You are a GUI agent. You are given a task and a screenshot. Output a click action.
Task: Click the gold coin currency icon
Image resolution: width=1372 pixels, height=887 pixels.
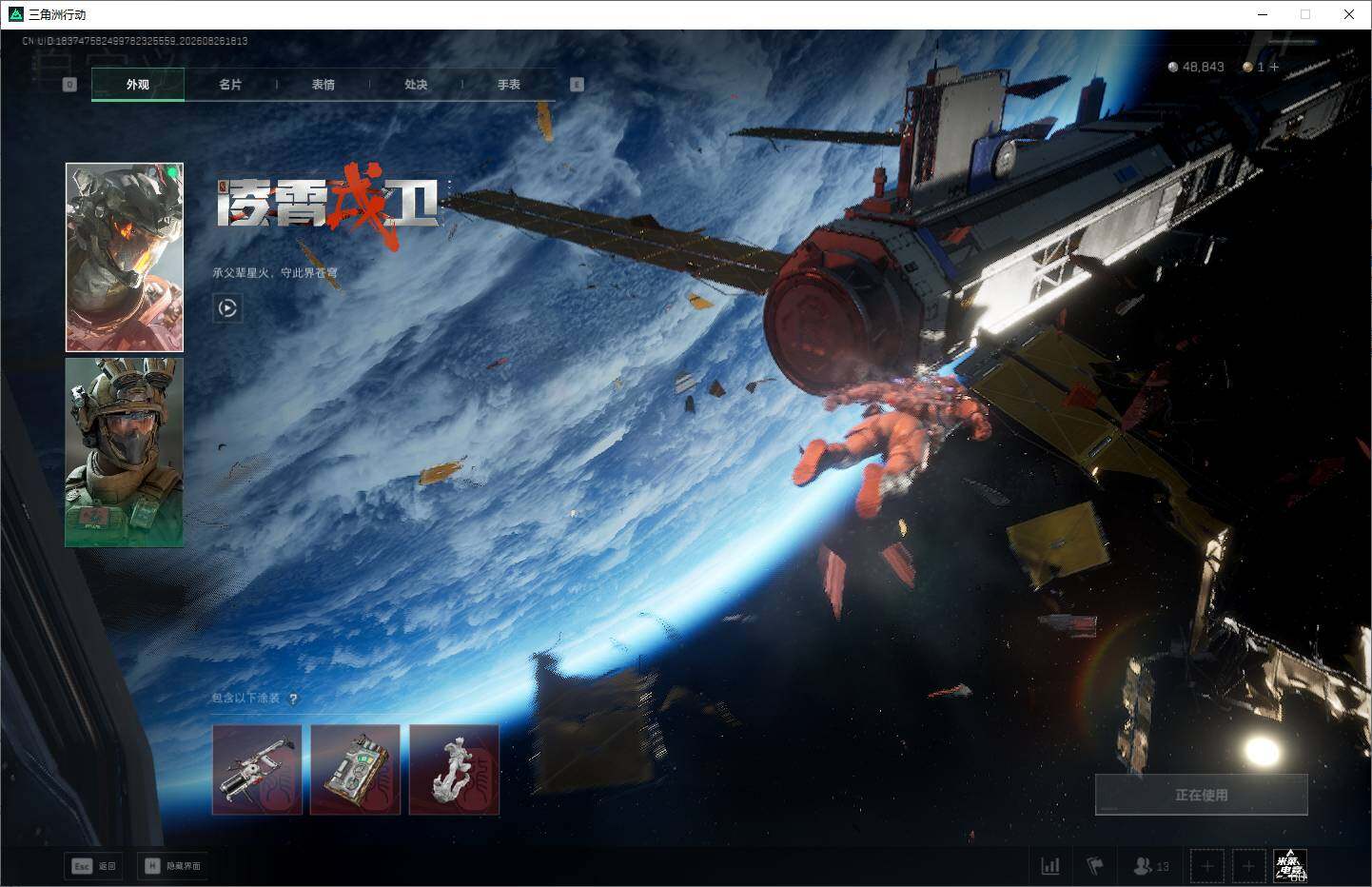tap(1247, 67)
